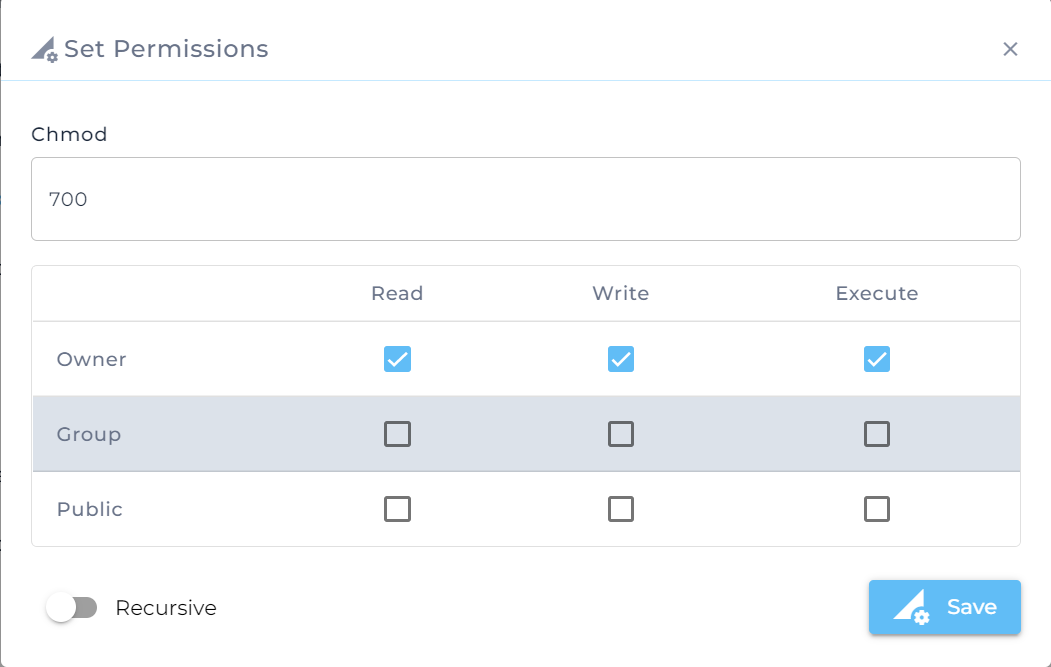Uncheck Owner Read permission
Viewport: 1051px width, 667px height.
coord(397,359)
